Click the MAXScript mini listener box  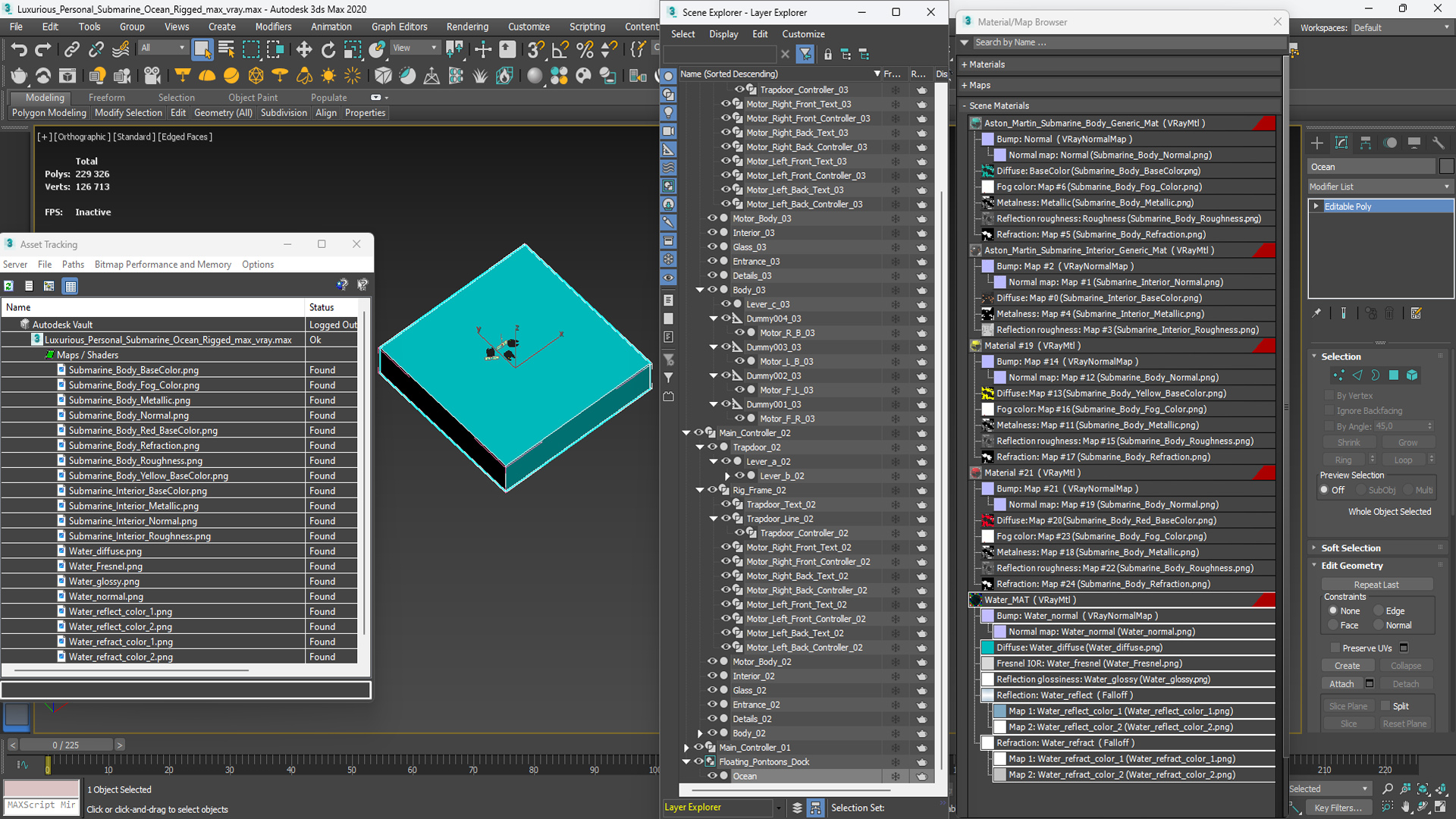coord(42,805)
